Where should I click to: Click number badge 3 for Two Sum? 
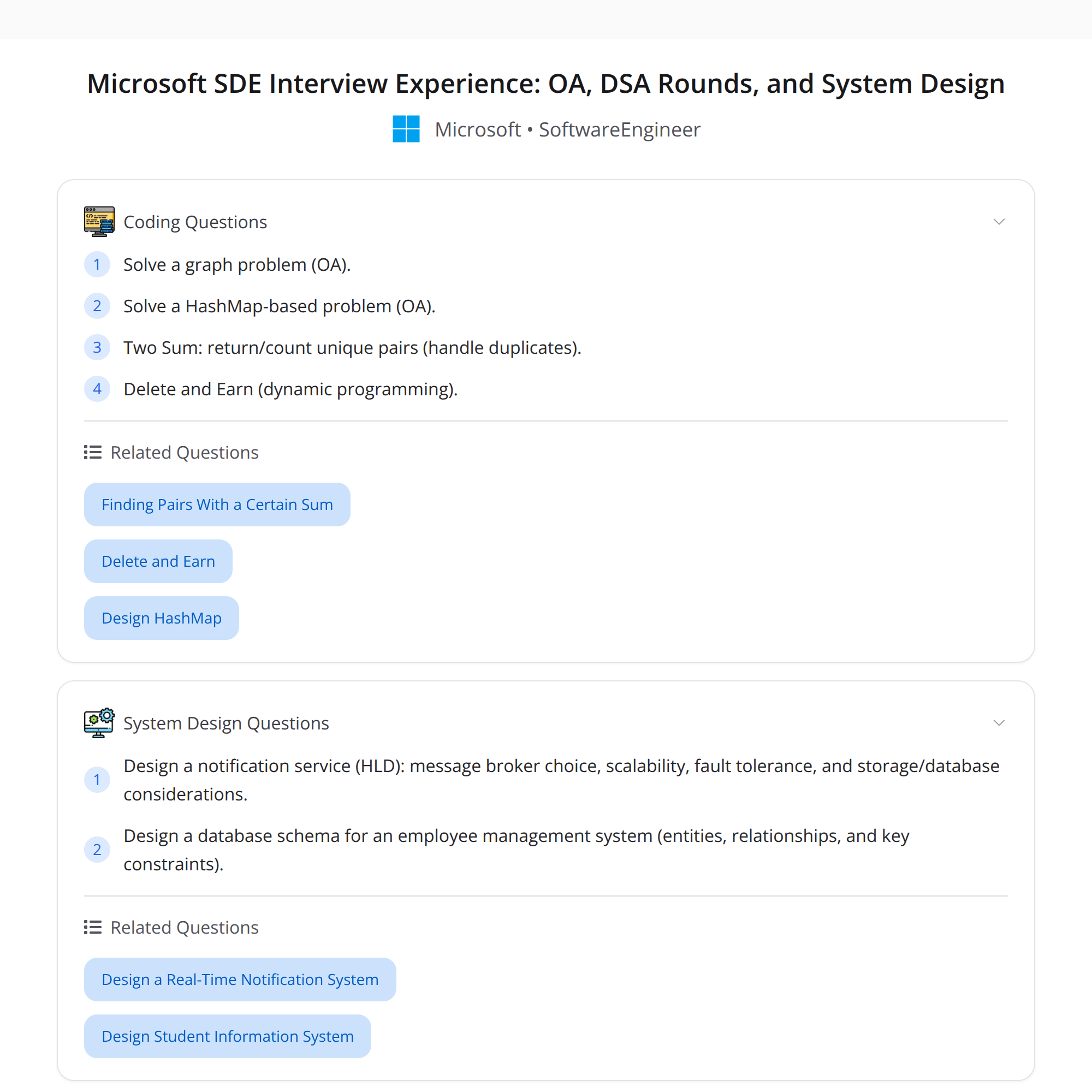97,347
